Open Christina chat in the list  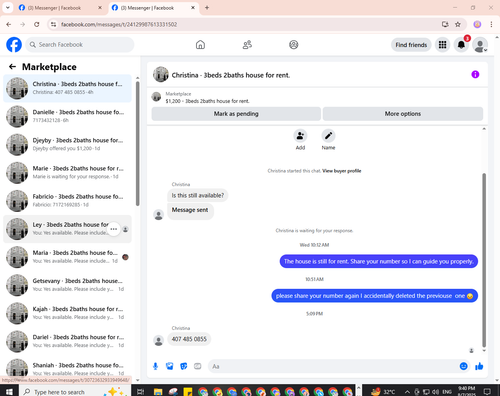[x=67, y=88]
